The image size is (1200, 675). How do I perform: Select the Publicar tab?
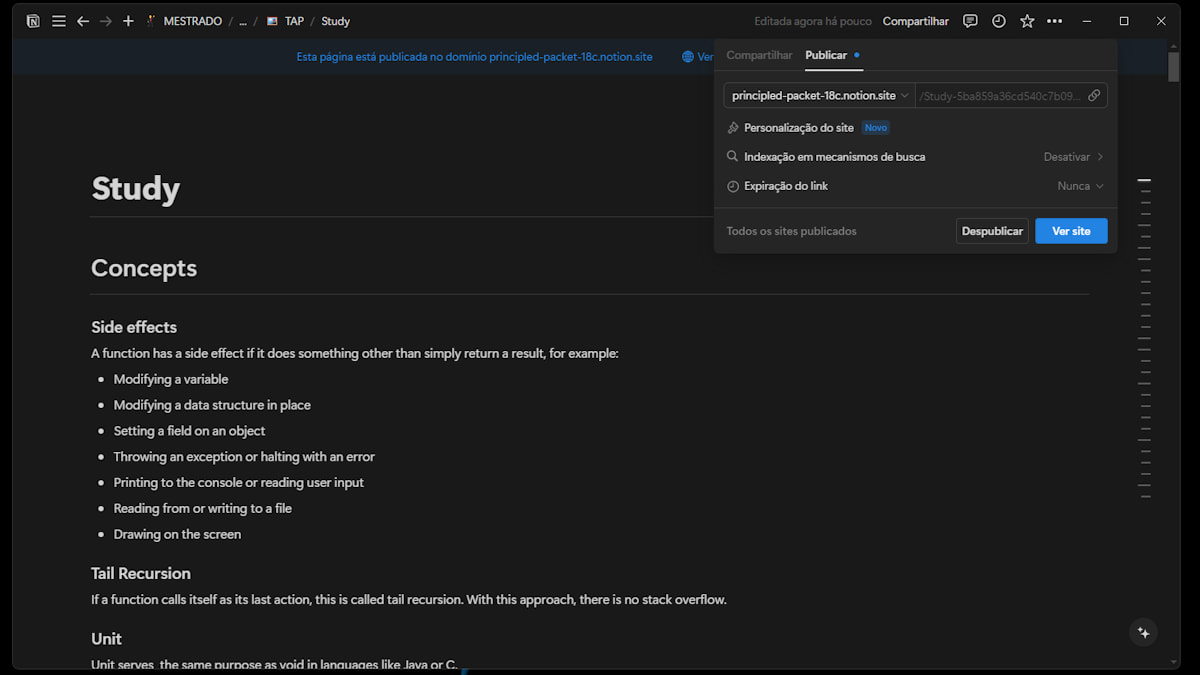[826, 55]
